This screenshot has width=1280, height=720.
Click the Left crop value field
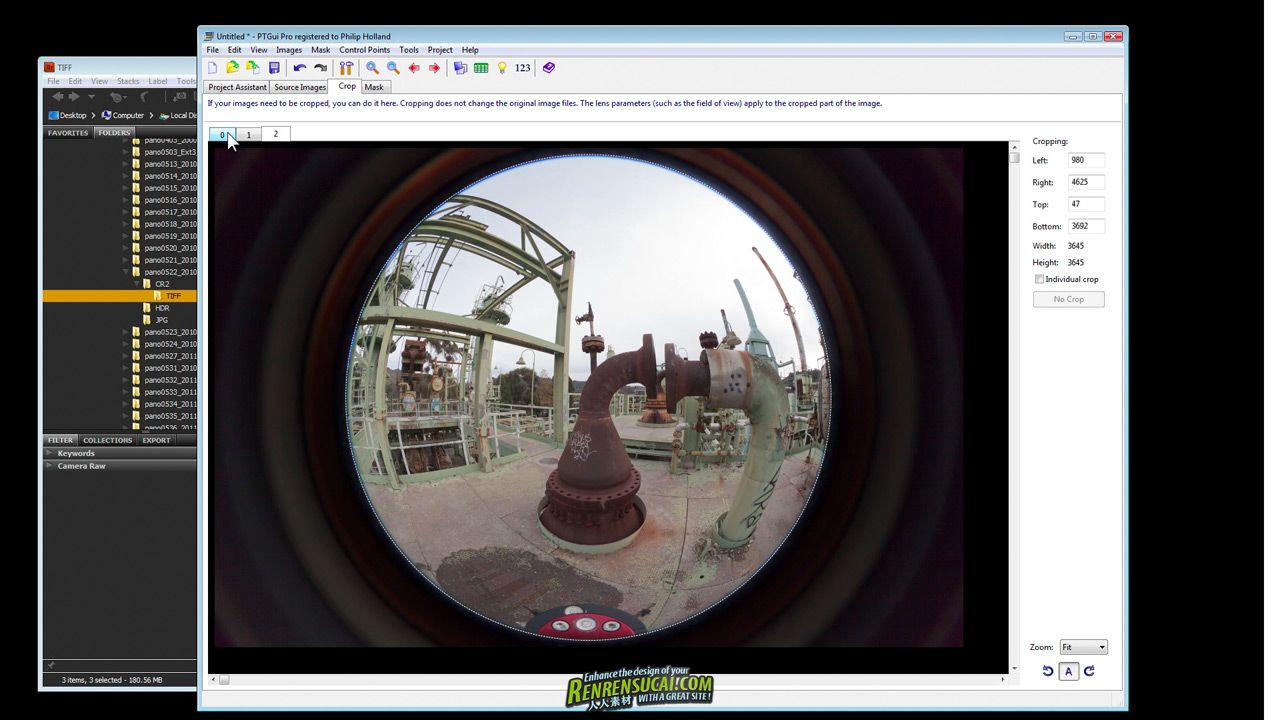click(x=1086, y=160)
